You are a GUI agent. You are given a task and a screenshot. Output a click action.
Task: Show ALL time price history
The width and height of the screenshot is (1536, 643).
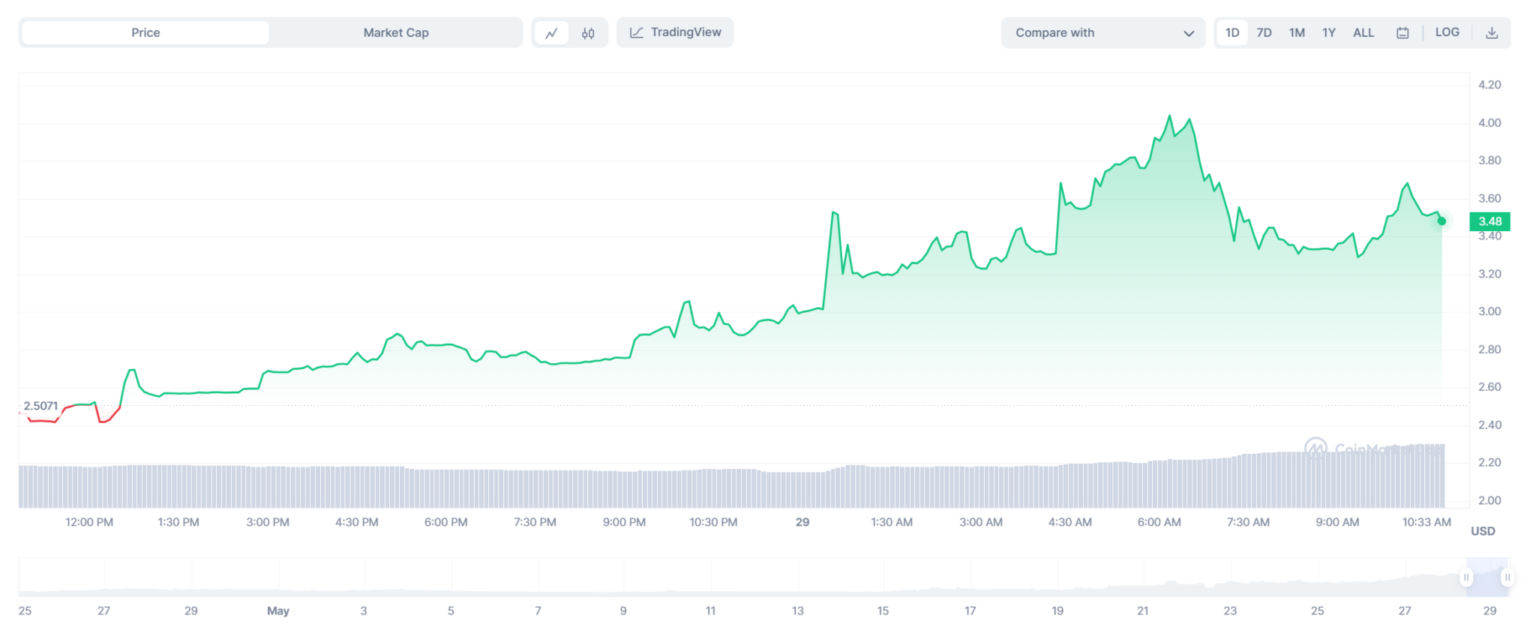pos(1363,33)
